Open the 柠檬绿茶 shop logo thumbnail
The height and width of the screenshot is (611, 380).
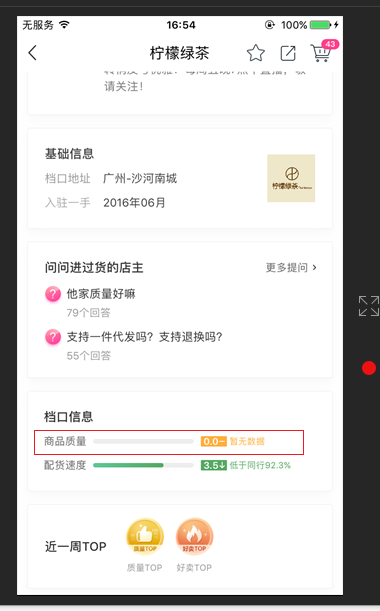[291, 178]
